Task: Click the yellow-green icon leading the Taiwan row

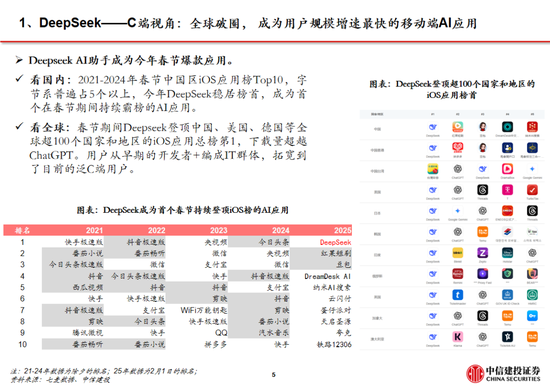Action: (x=433, y=169)
